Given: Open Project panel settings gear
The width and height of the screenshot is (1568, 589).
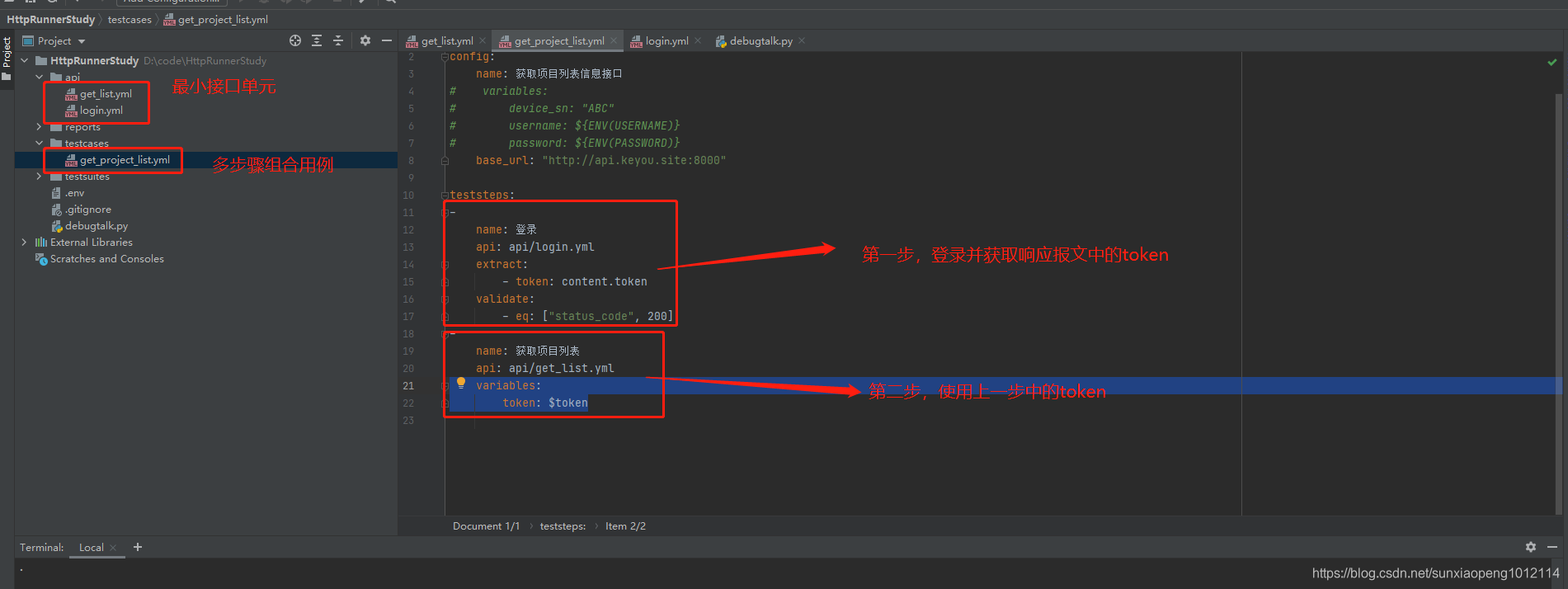Looking at the screenshot, I should [x=365, y=40].
